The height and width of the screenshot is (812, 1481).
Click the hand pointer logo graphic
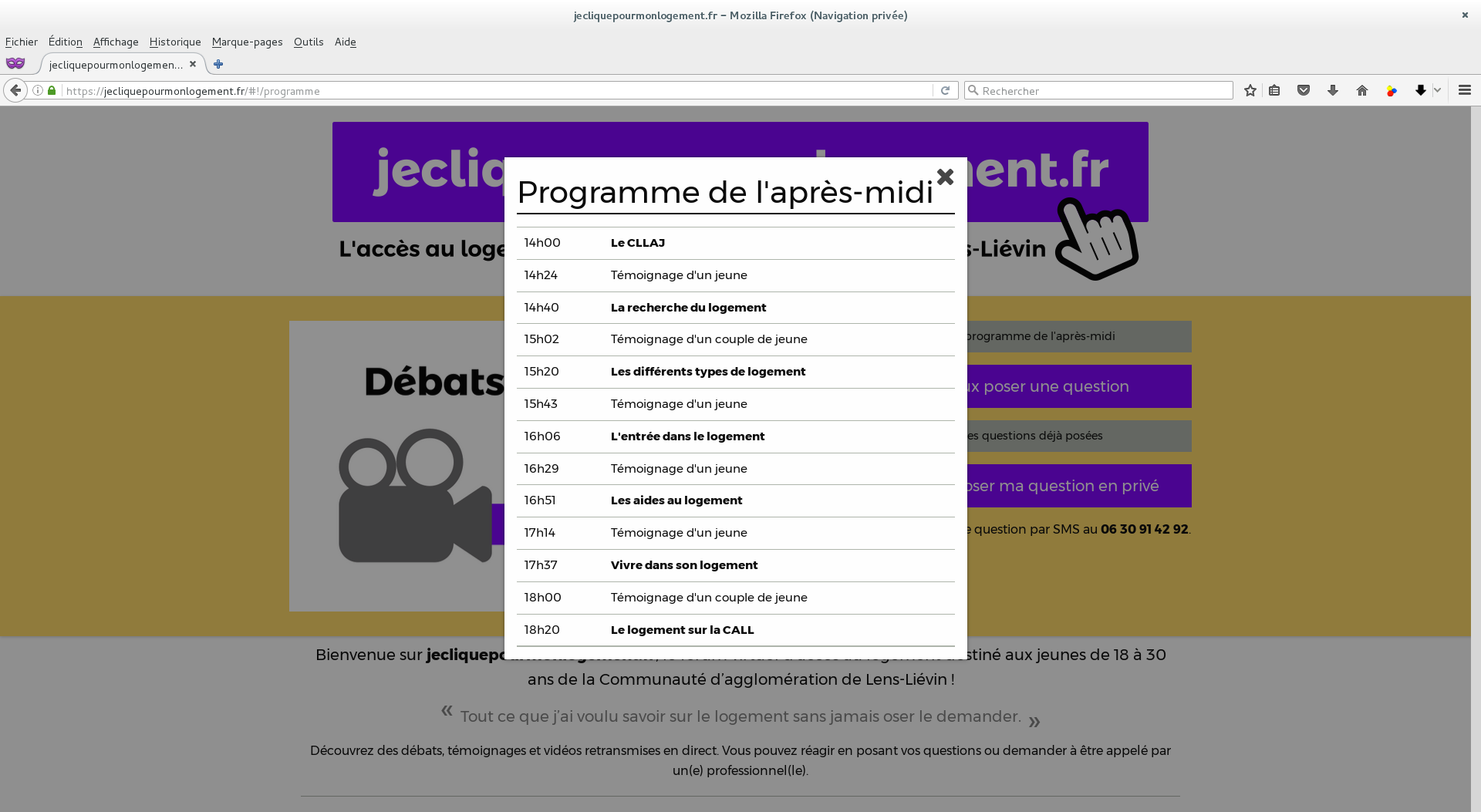click(1097, 239)
